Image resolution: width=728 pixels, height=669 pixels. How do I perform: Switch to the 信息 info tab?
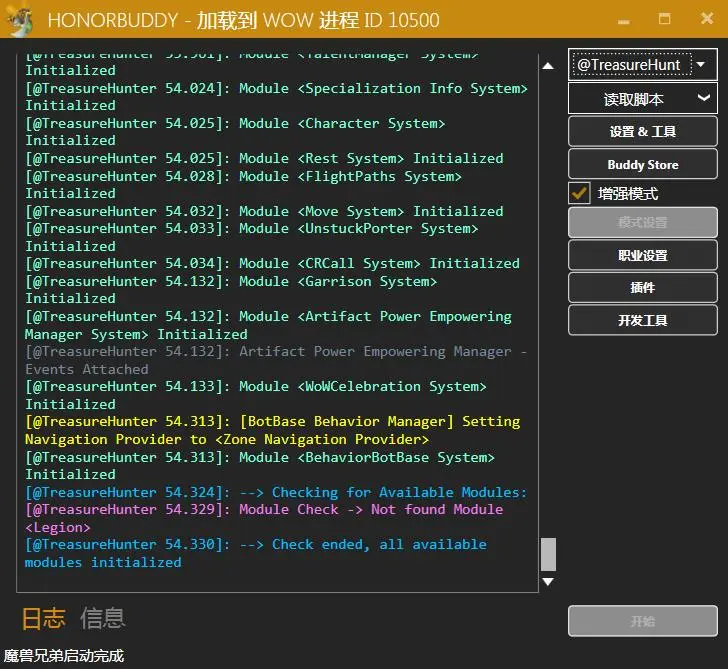pyautogui.click(x=103, y=618)
